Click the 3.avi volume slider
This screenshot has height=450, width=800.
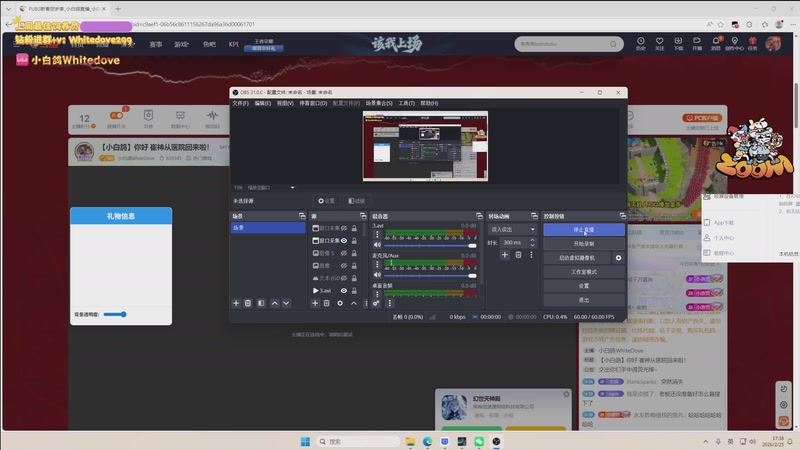click(431, 245)
